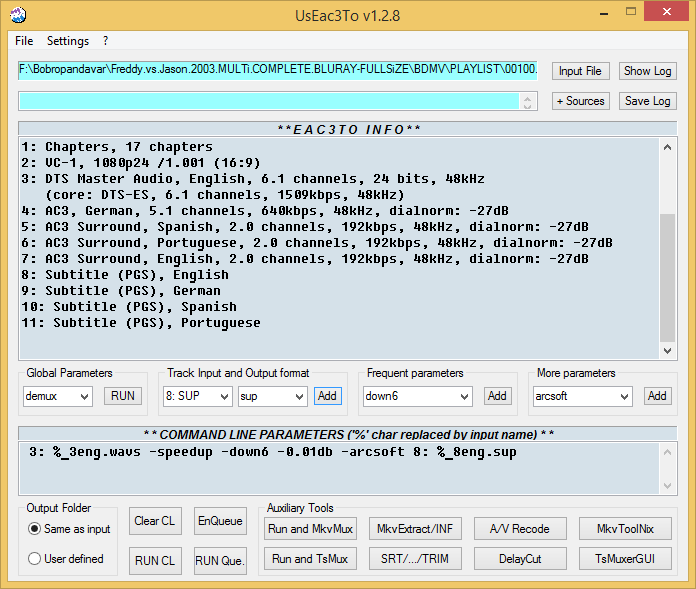Open the Settings menu

point(68,41)
